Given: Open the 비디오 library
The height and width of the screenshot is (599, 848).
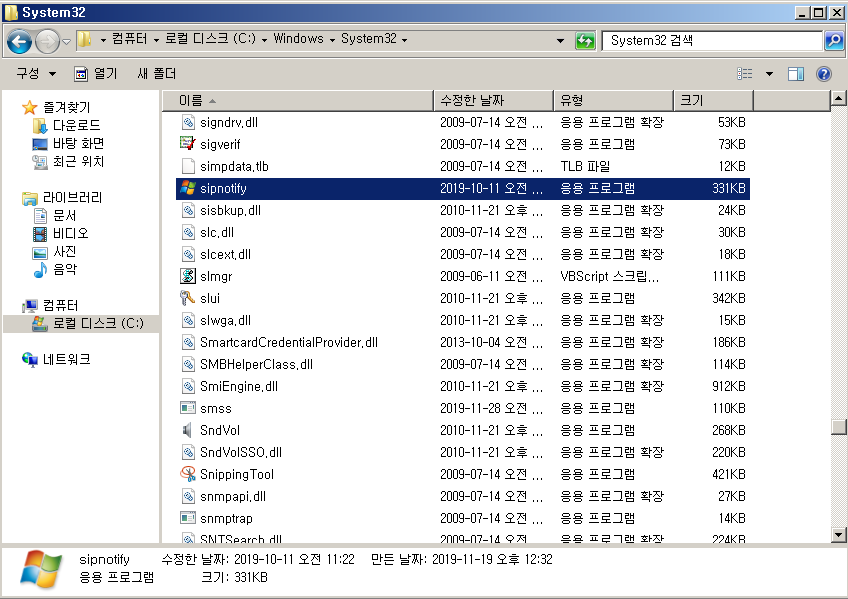Looking at the screenshot, I should [70, 233].
